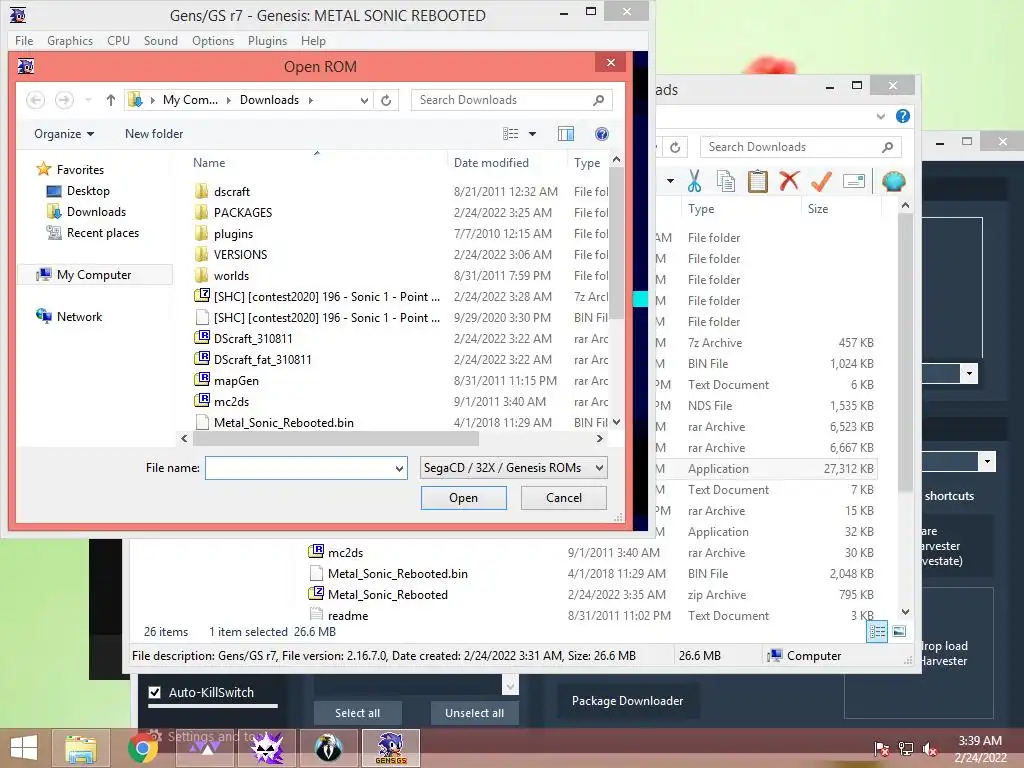Click the Unselect all button
The width and height of the screenshot is (1024, 768).
474,713
